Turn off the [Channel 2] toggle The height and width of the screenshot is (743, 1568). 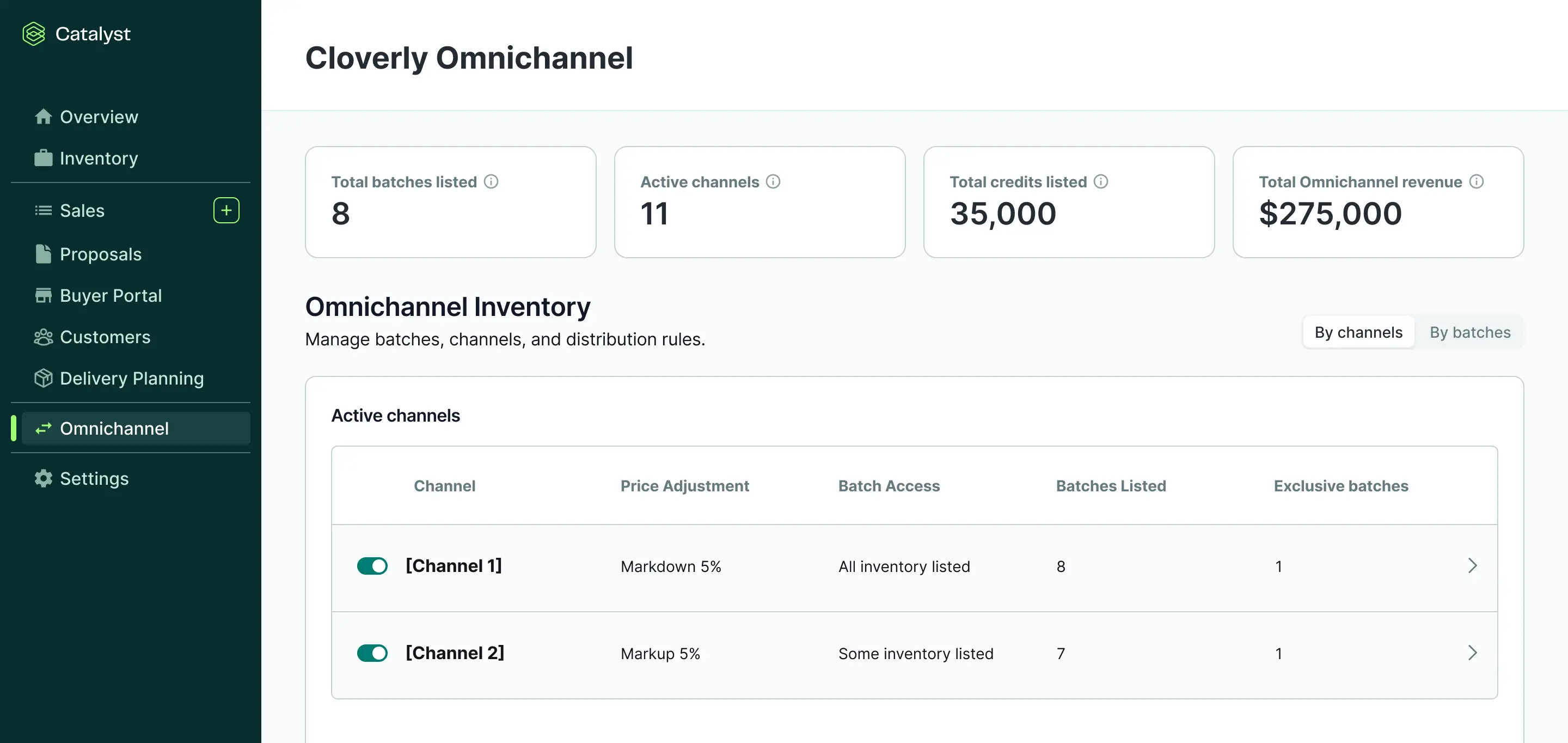pos(372,653)
